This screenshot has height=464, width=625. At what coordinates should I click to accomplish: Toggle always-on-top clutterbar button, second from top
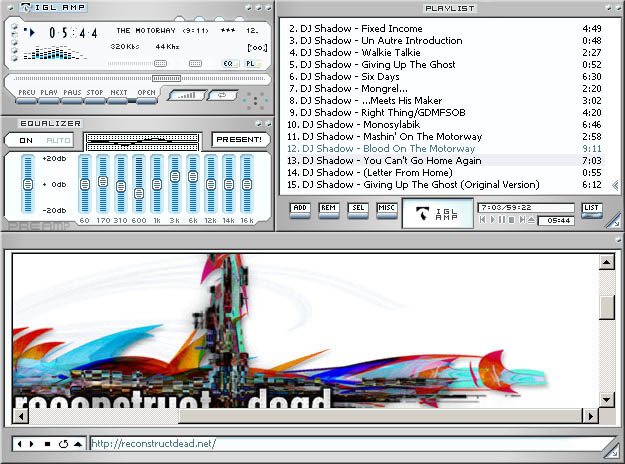click(x=15, y=35)
